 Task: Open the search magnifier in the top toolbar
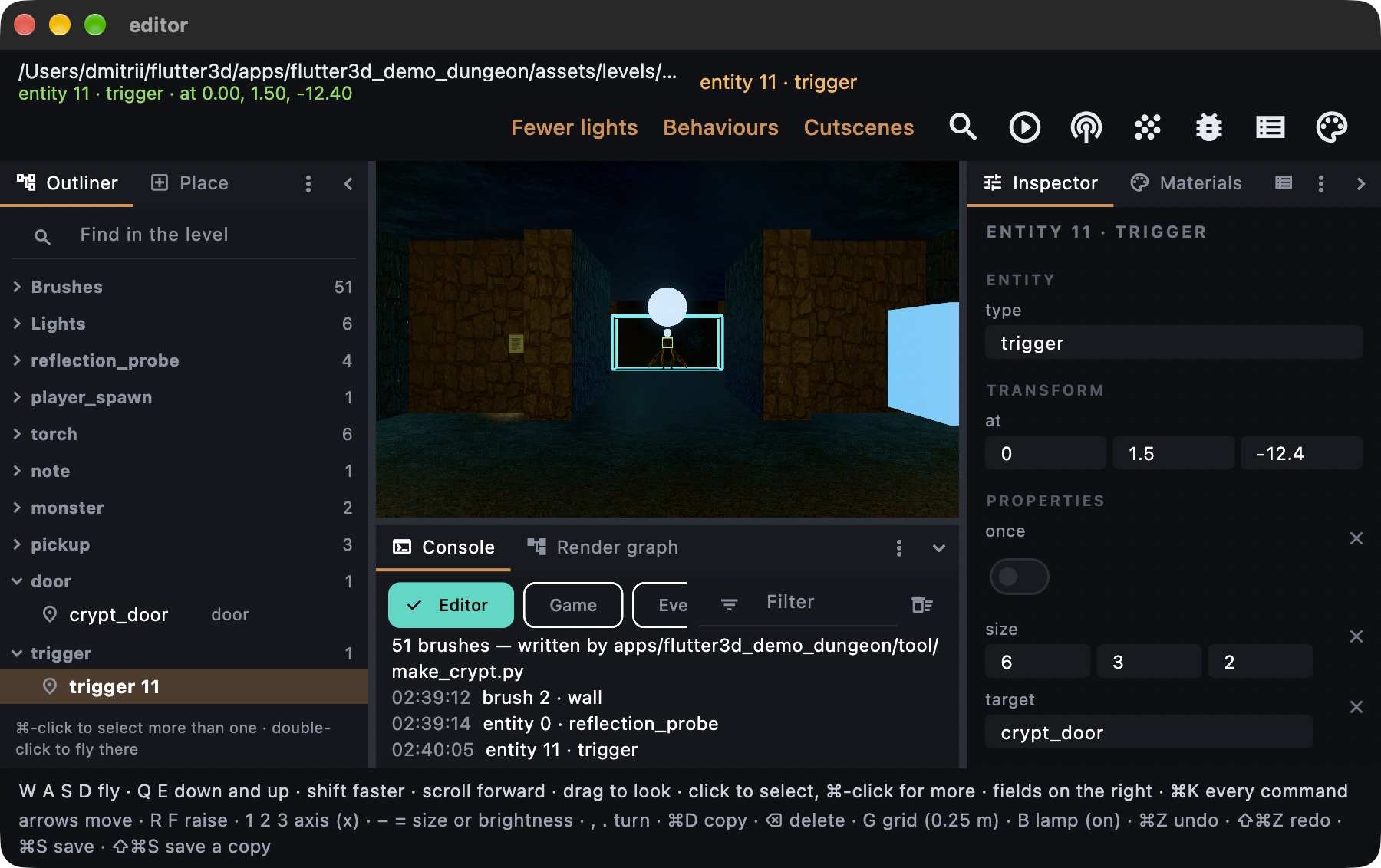click(x=963, y=127)
